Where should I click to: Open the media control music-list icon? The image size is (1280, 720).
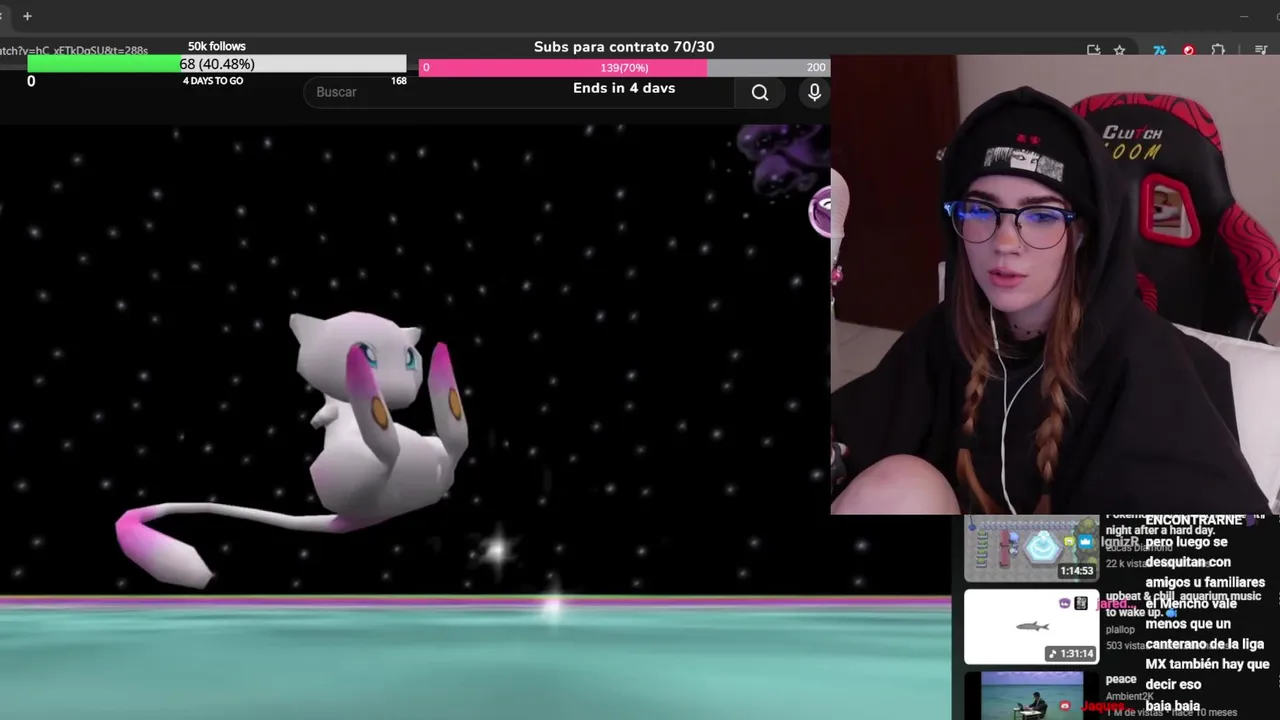[x=1260, y=50]
